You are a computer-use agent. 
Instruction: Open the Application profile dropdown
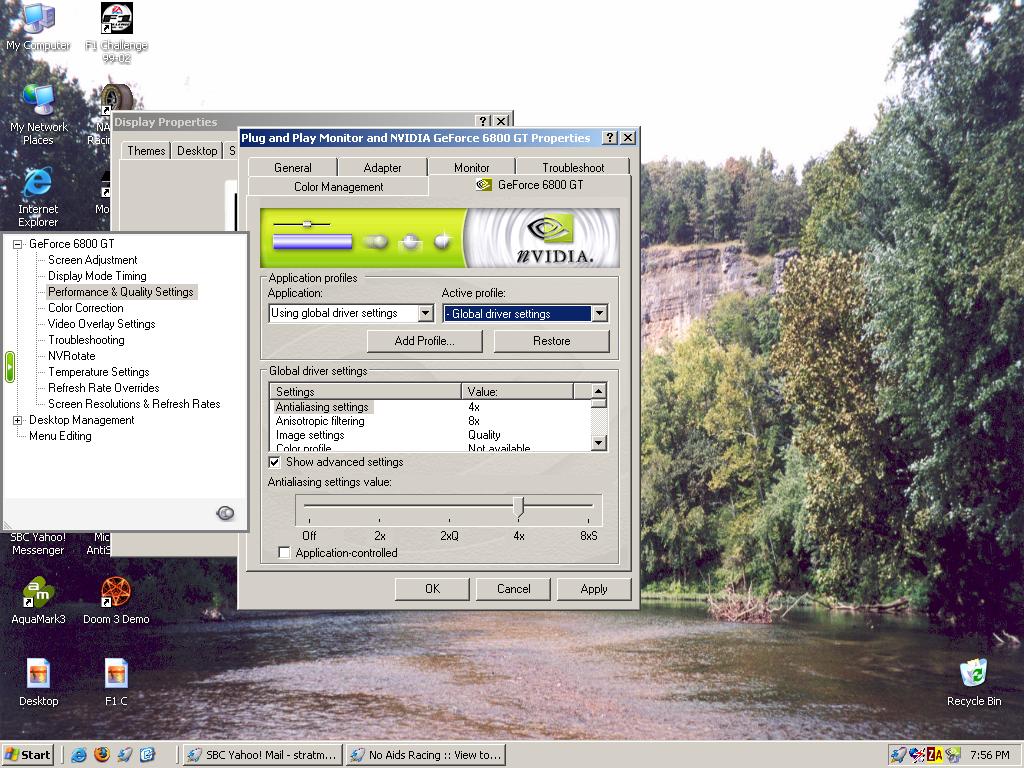pos(425,314)
